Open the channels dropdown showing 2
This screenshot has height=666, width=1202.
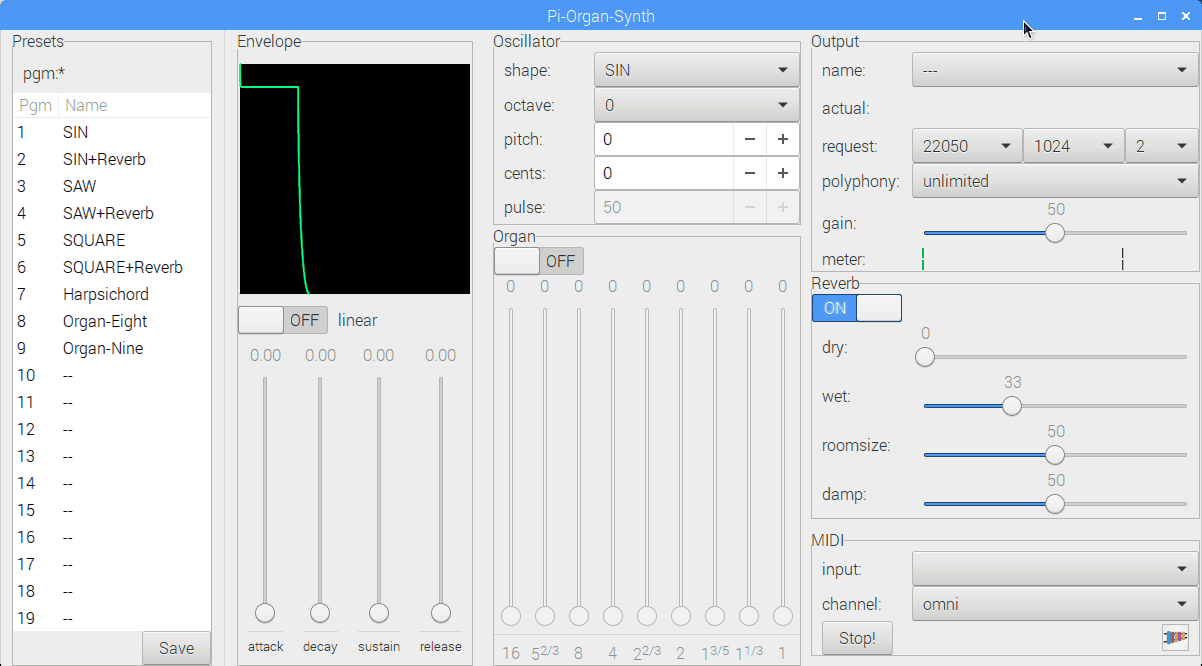(x=1161, y=146)
